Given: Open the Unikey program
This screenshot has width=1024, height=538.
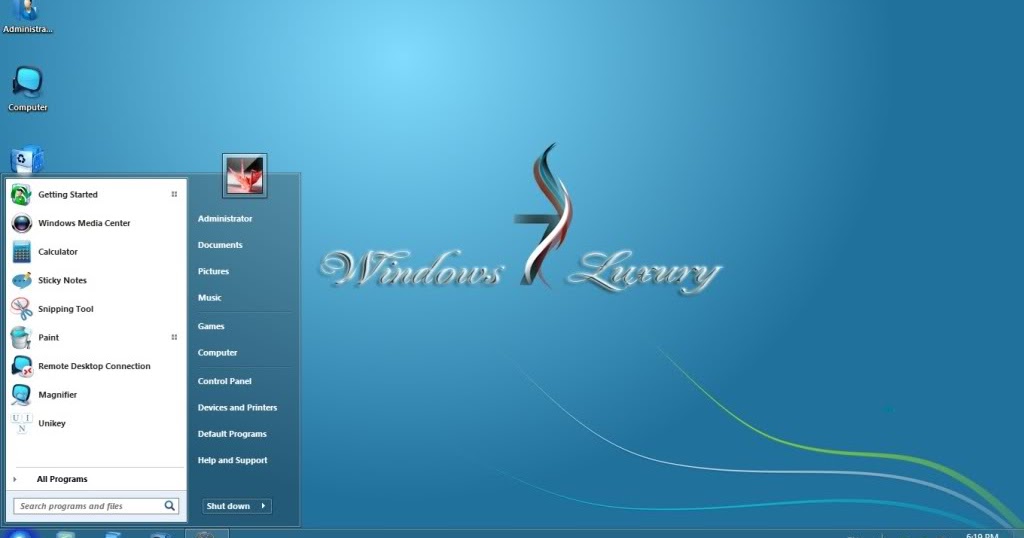Looking at the screenshot, I should coord(95,424).
